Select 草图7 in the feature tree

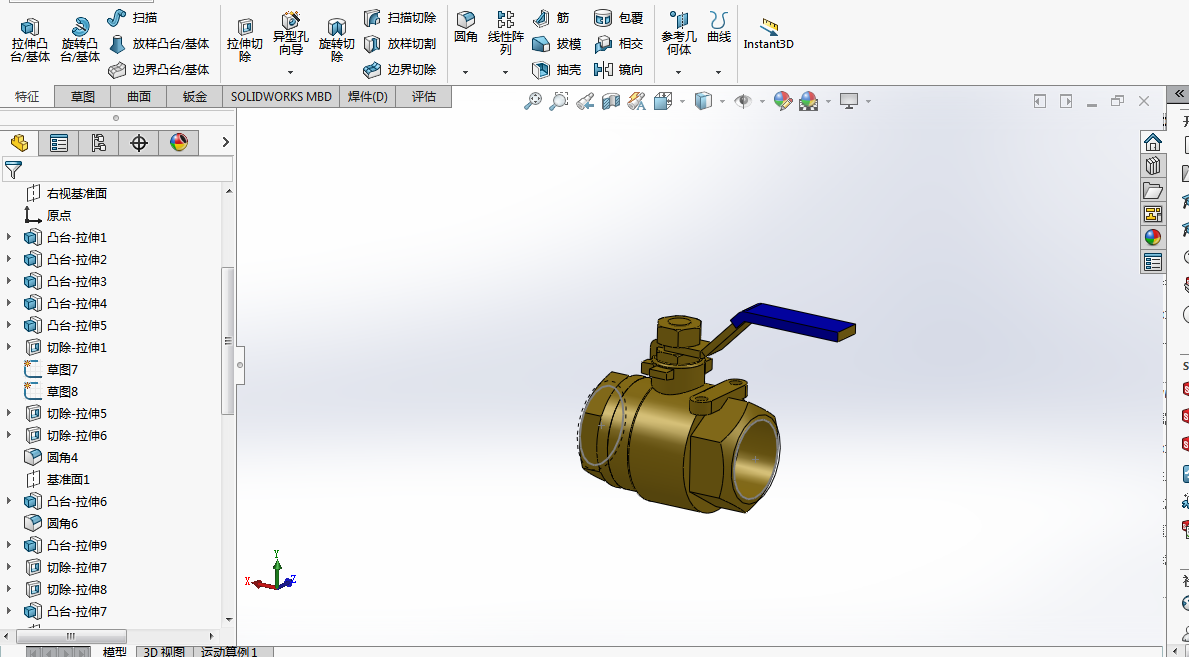point(62,369)
